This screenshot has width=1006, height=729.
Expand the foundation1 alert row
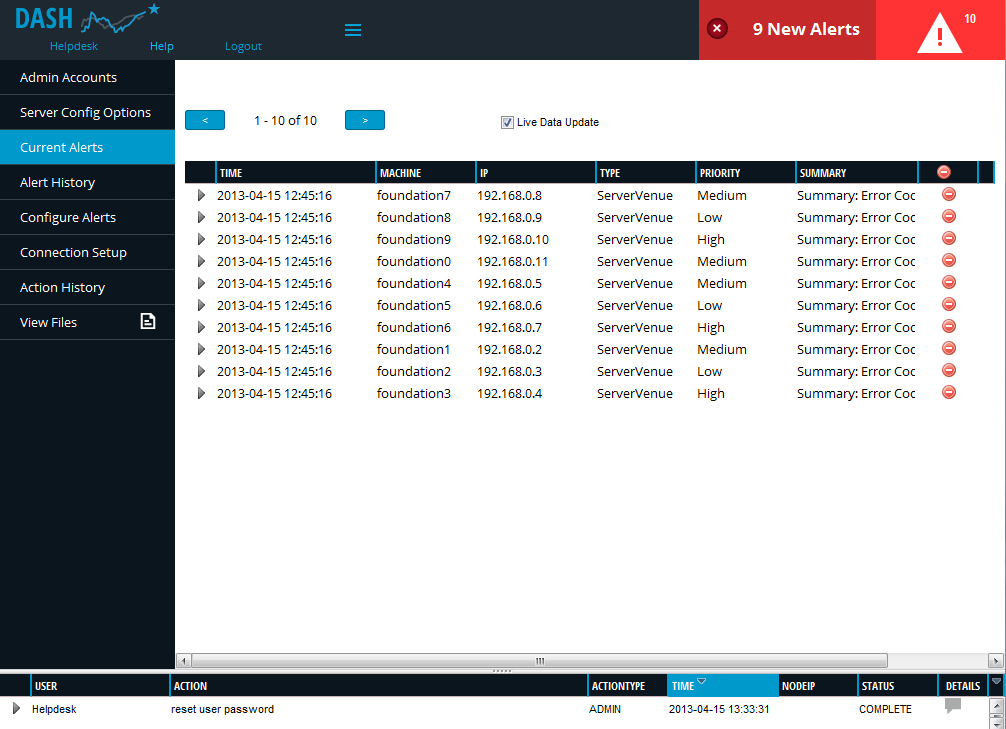pos(201,349)
